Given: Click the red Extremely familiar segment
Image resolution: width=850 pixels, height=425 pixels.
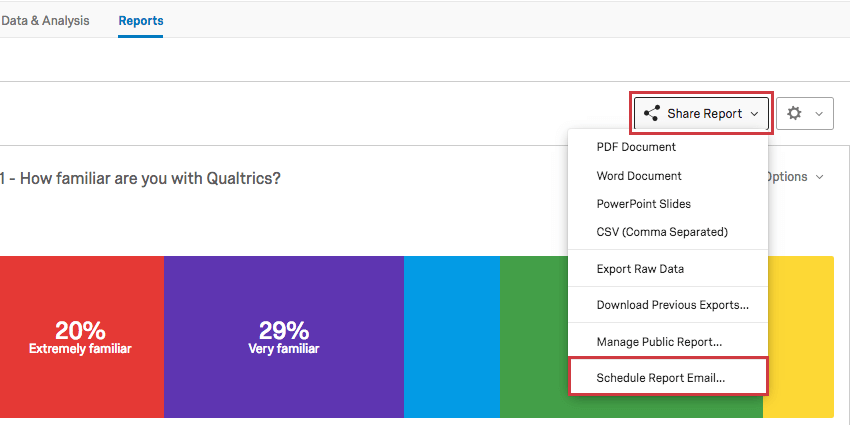Looking at the screenshot, I should pos(81,337).
